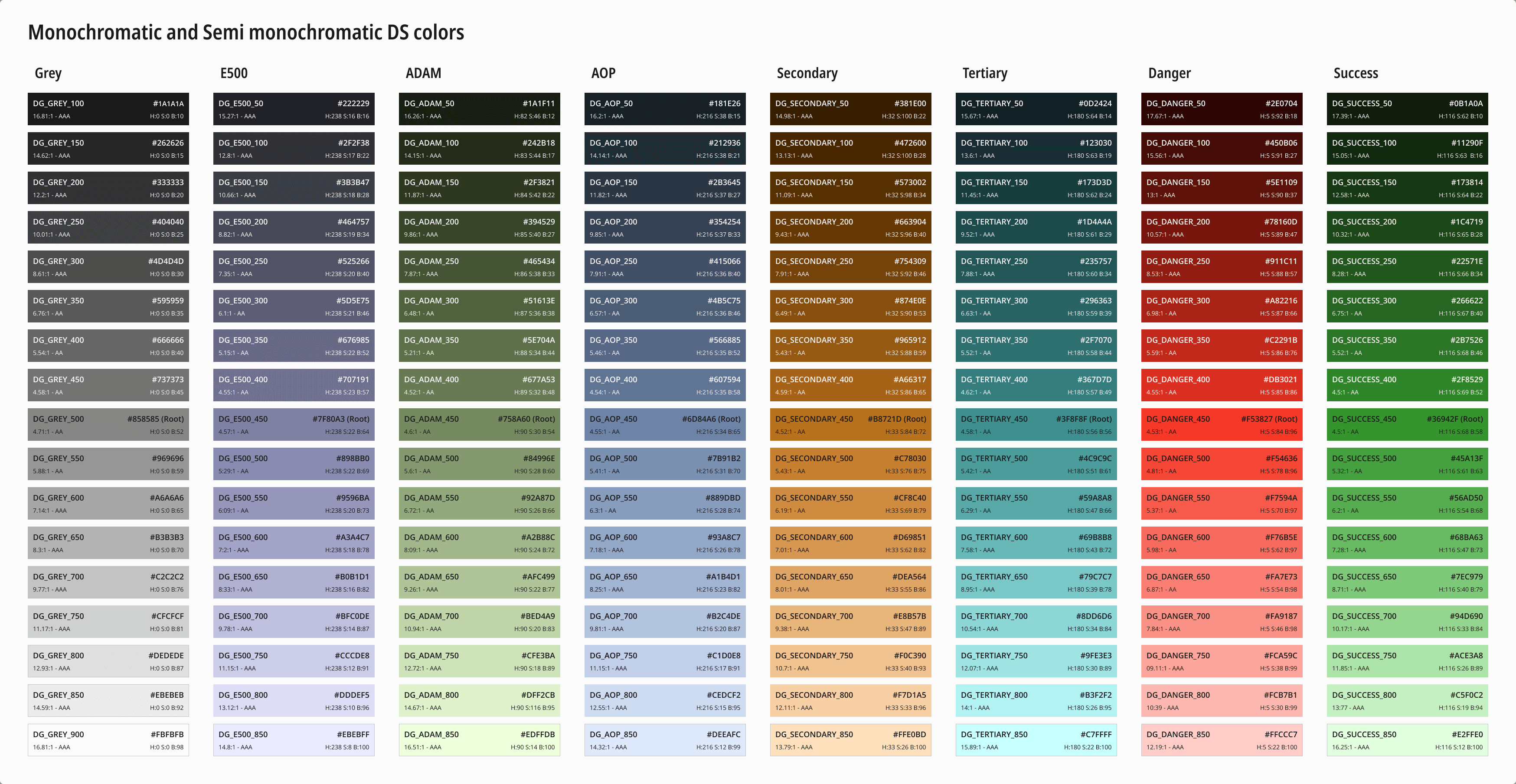The height and width of the screenshot is (784, 1516).
Task: Pick the DG_AOP_450 root swatch
Action: 665,425
